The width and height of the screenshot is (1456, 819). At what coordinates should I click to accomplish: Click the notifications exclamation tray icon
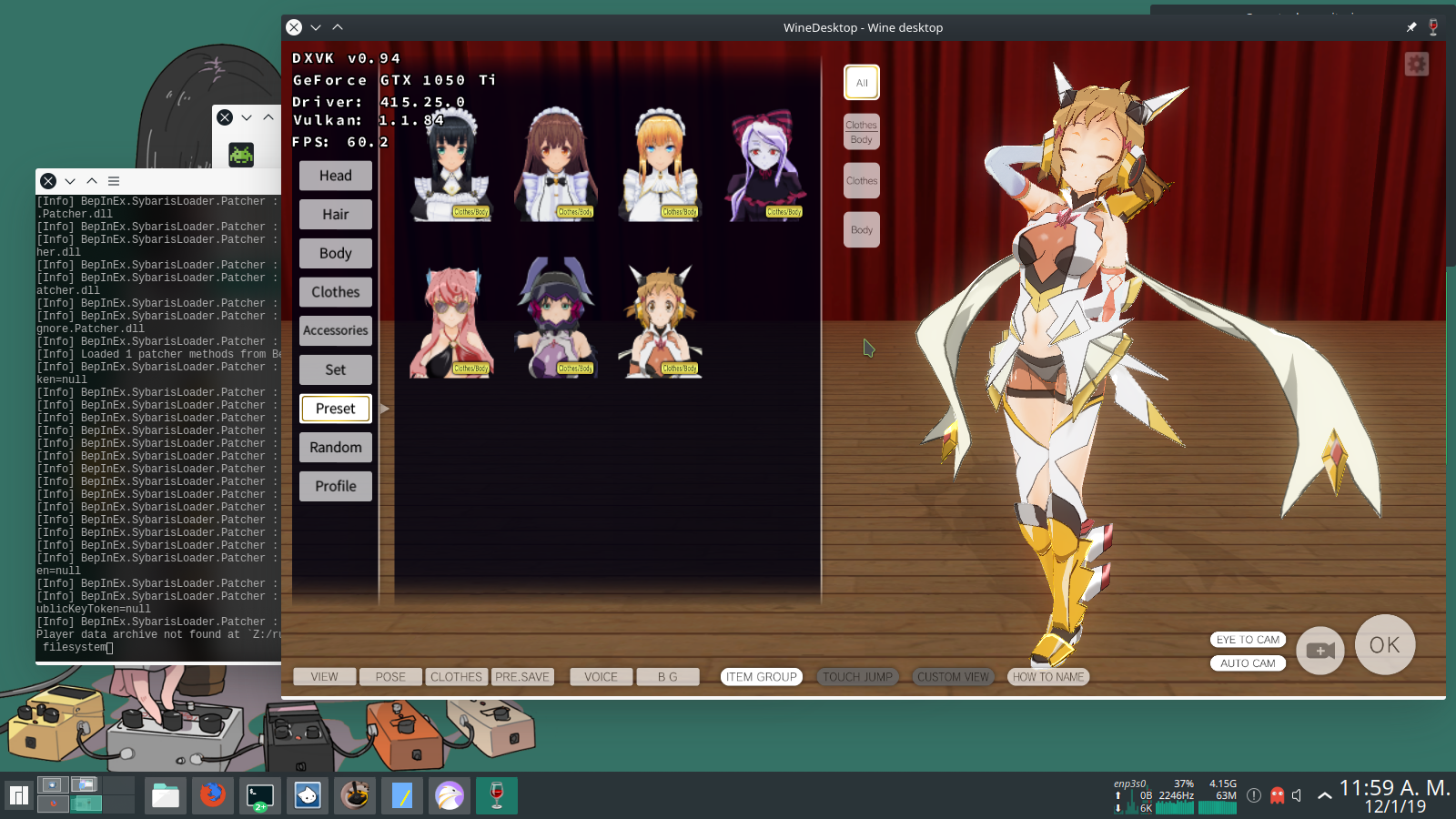pos(1254,795)
